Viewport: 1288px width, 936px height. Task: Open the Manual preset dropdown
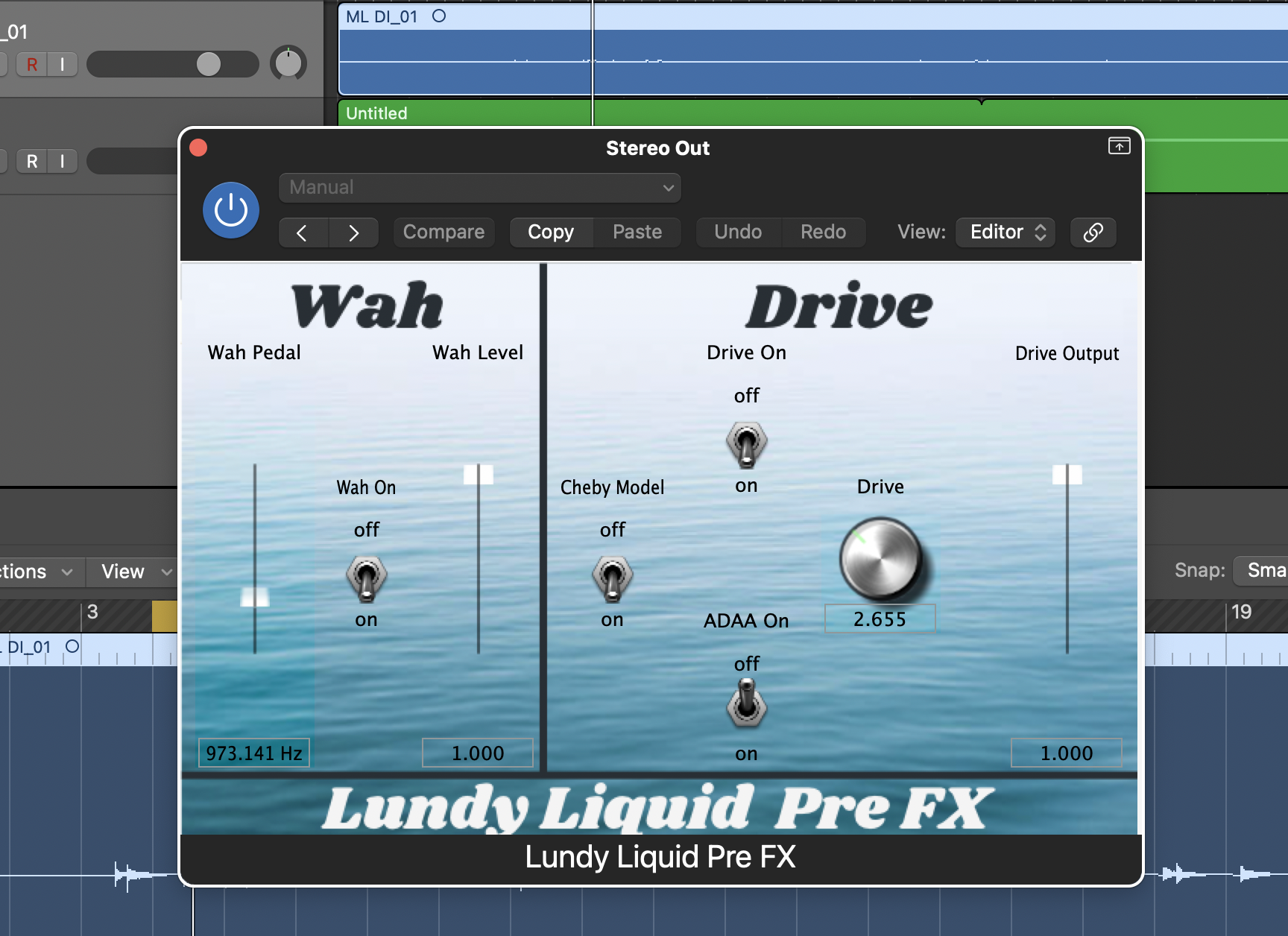tap(480, 188)
